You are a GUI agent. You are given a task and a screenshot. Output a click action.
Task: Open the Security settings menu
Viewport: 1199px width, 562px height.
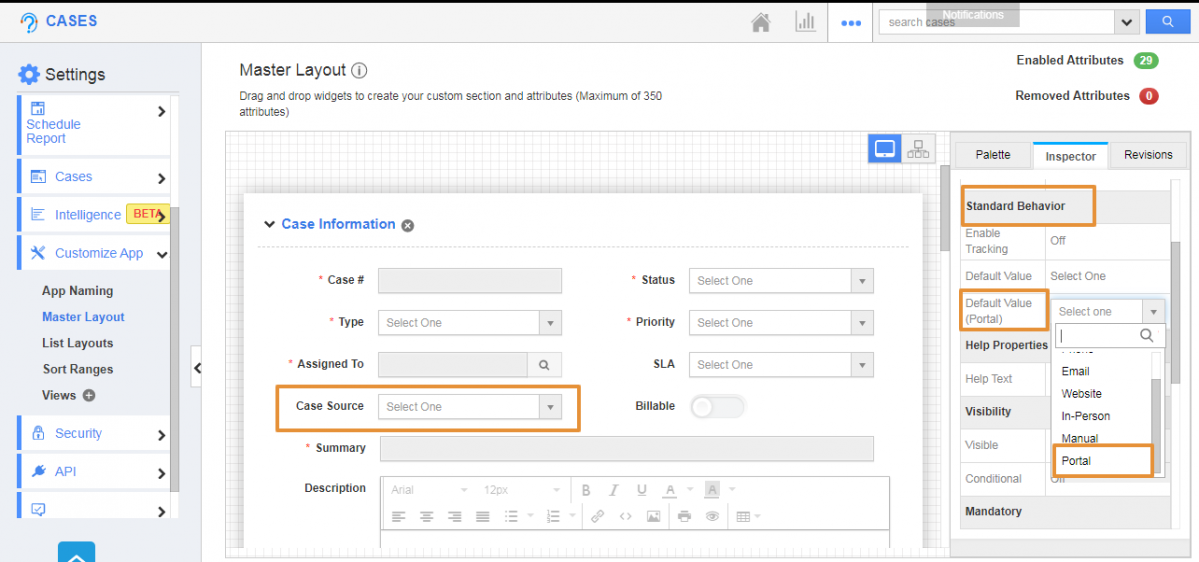tap(78, 434)
